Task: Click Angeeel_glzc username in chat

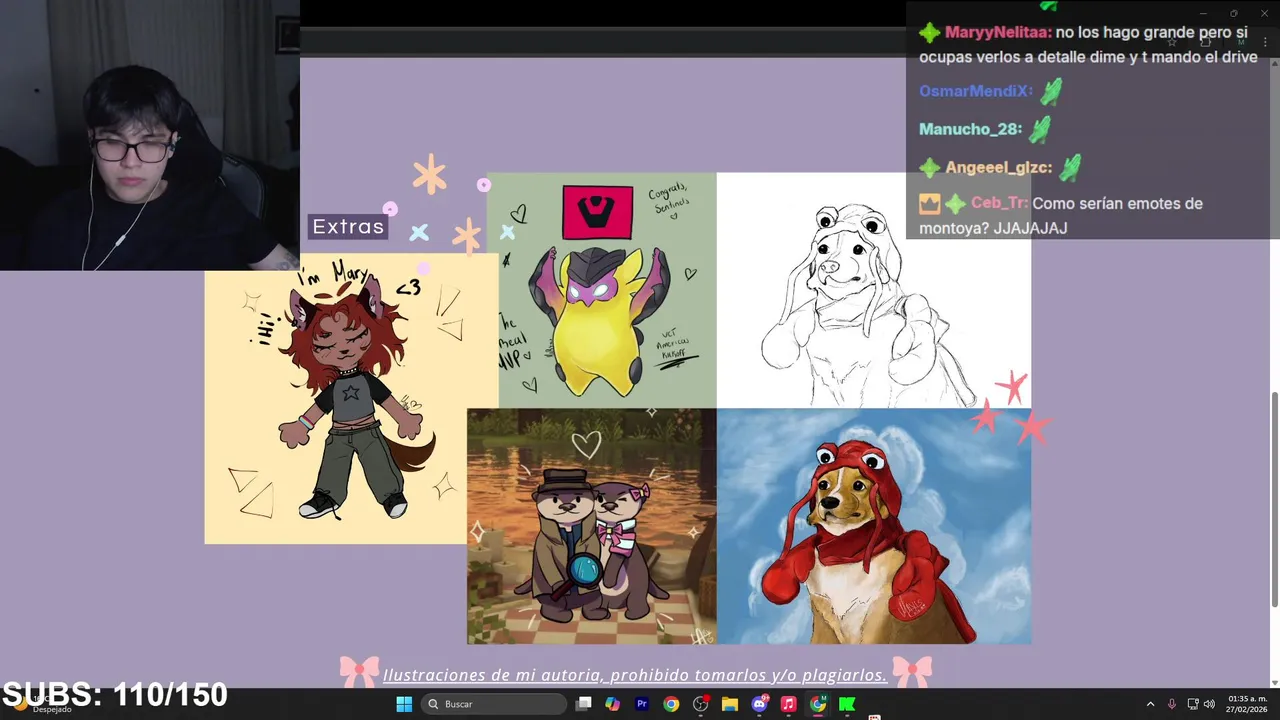Action: click(x=997, y=167)
